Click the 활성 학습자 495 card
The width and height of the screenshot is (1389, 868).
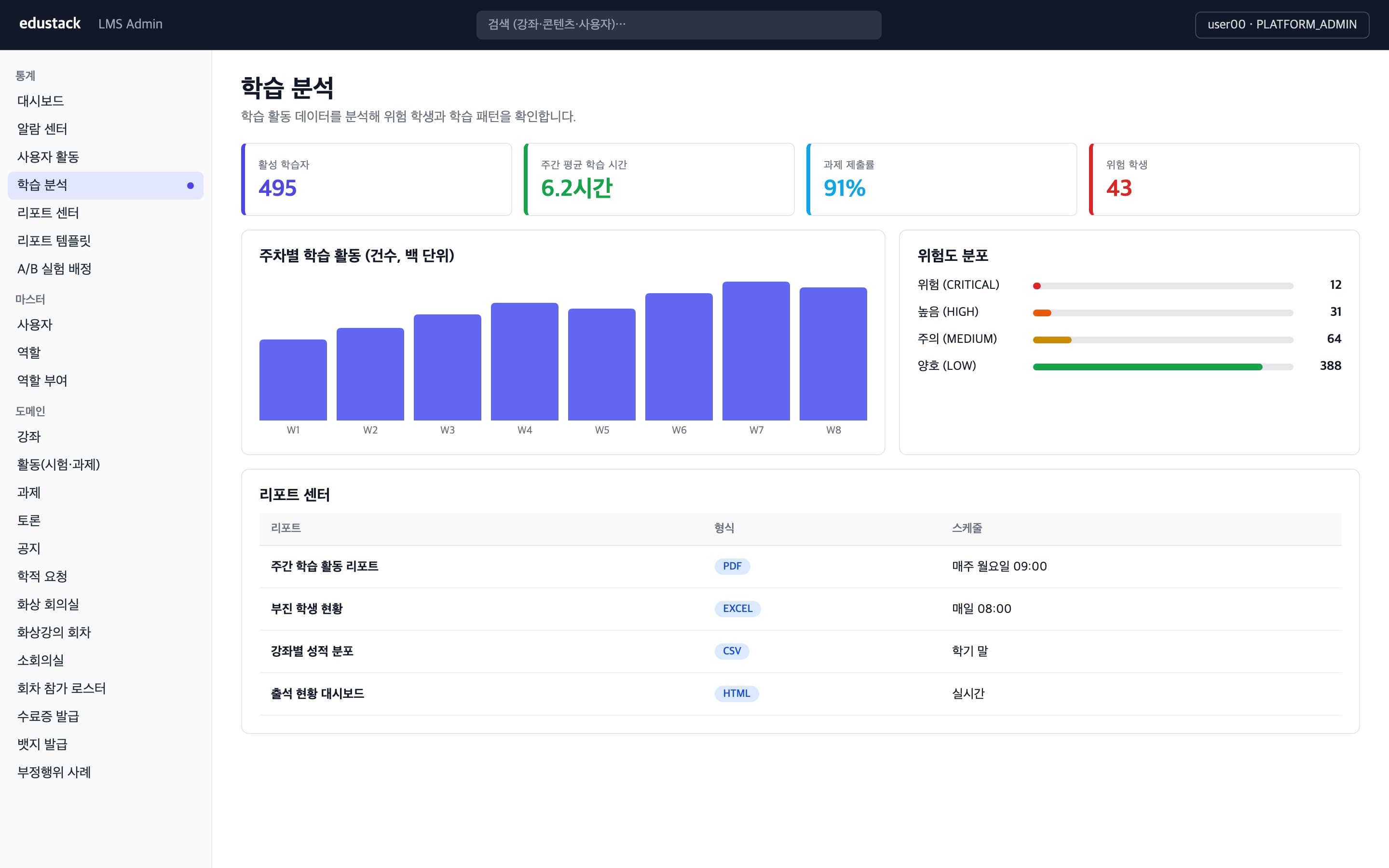point(377,179)
